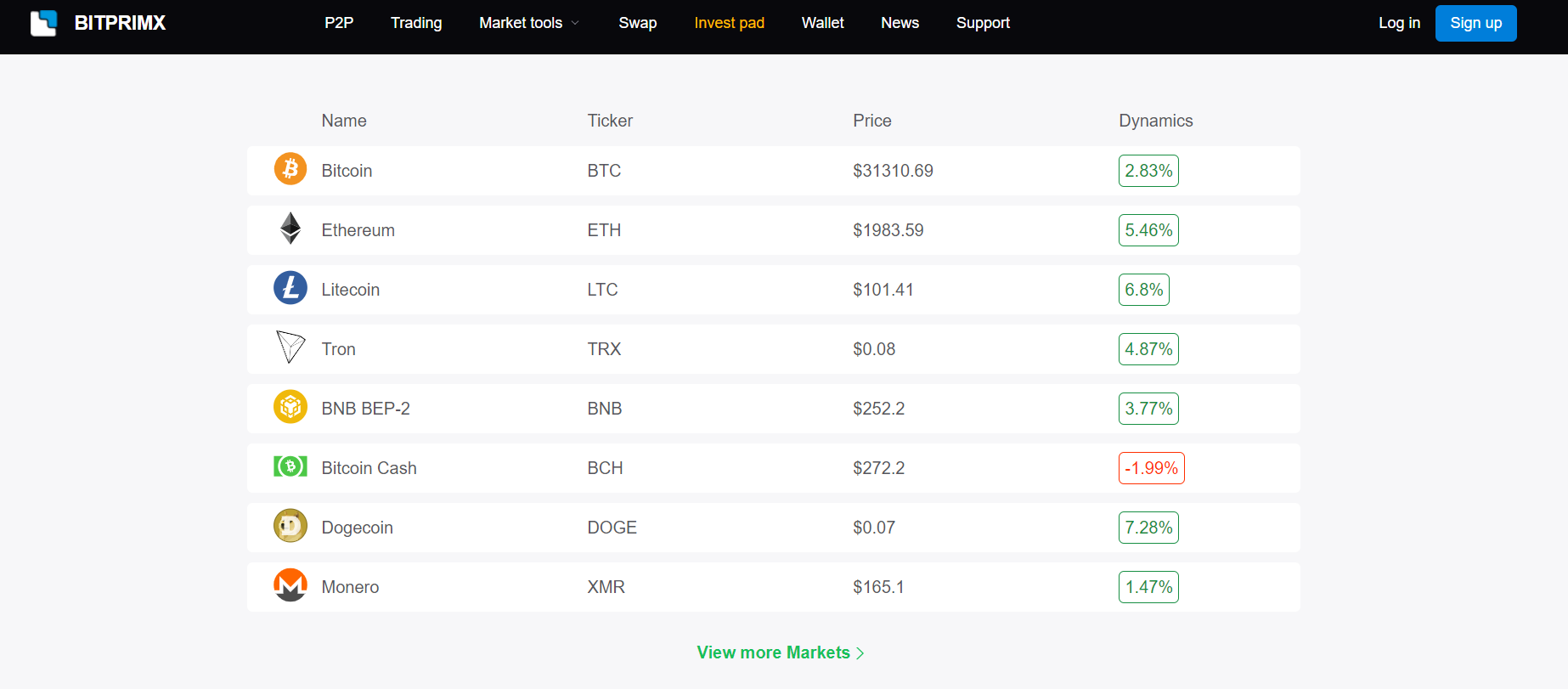Select the Ethereum logo icon
Viewport: 1568px width, 689px height.
(290, 229)
